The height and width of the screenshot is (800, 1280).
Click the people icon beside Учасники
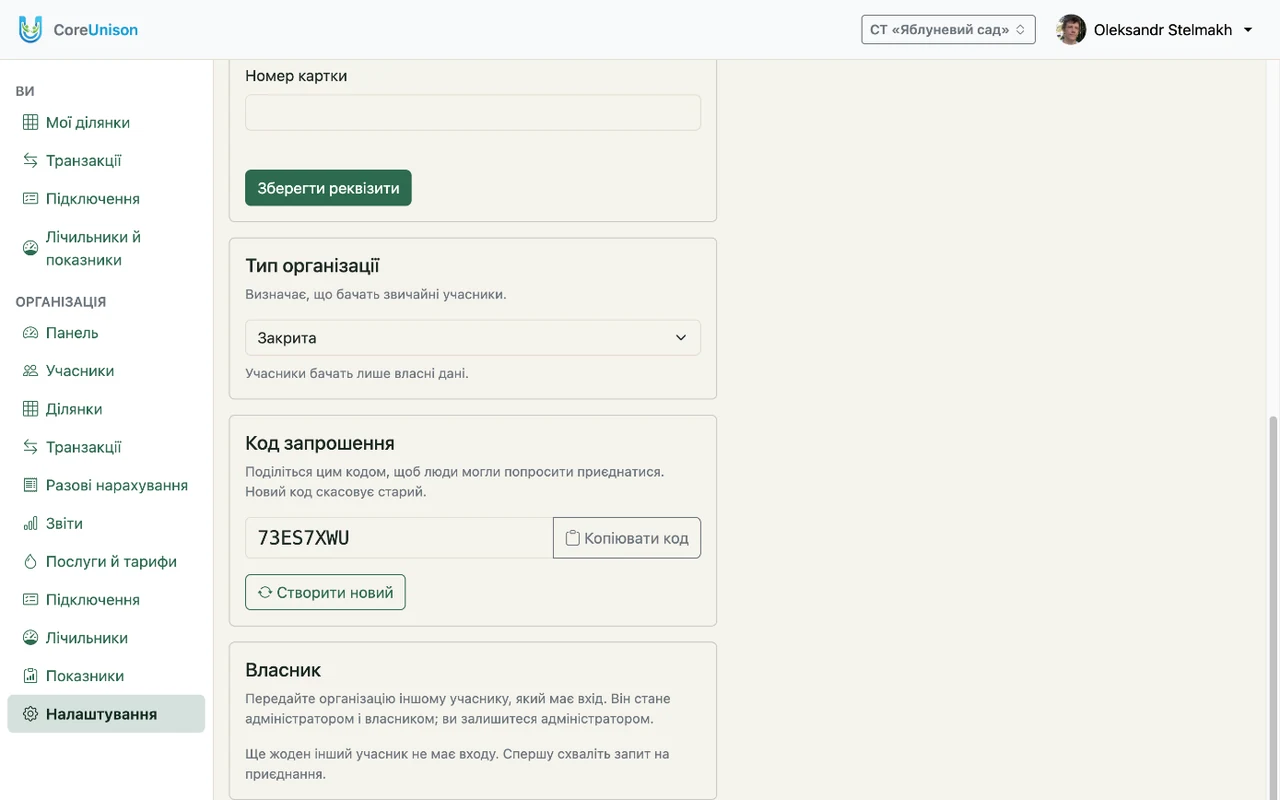31,371
